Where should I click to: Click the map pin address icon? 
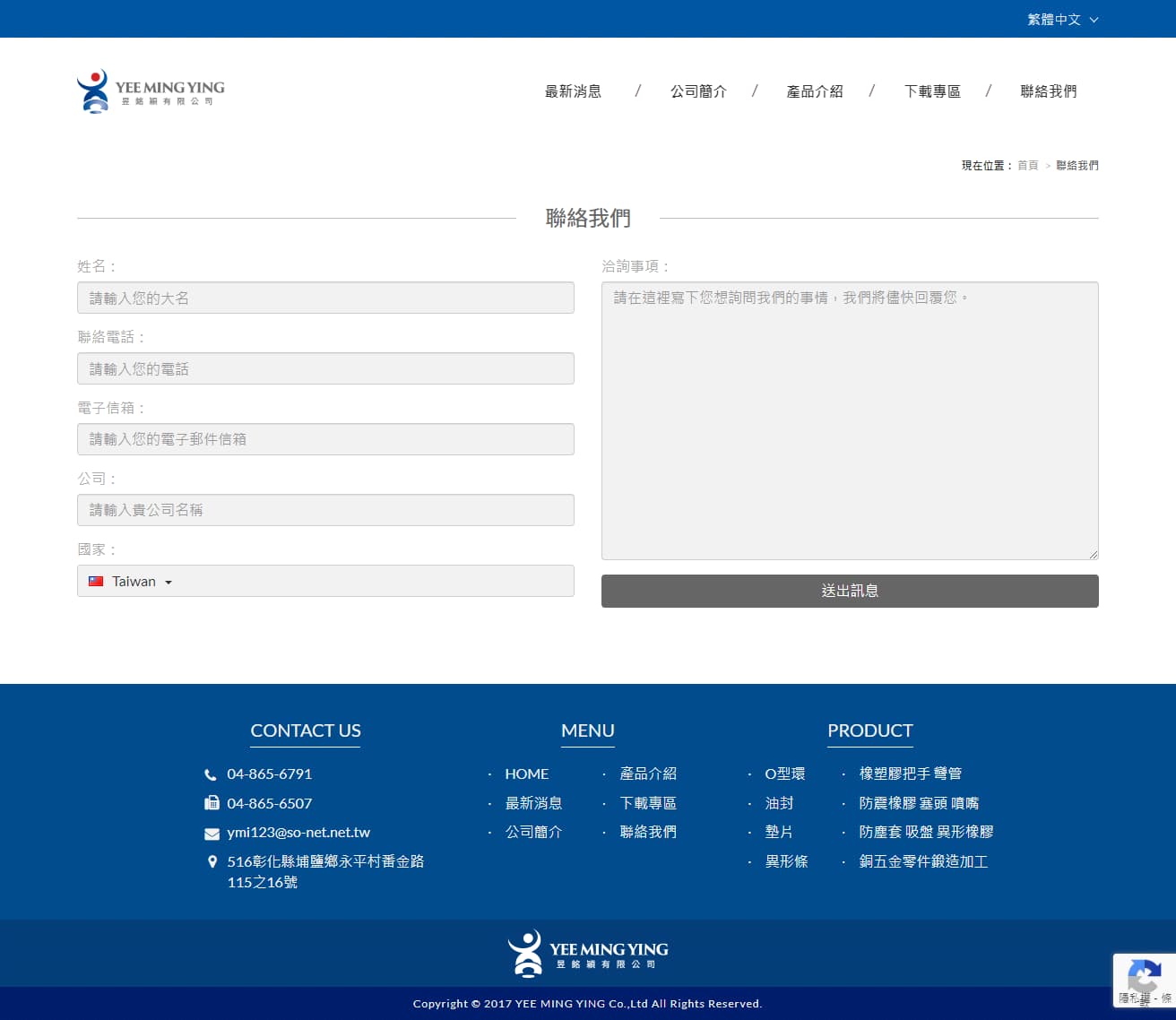coord(212,862)
